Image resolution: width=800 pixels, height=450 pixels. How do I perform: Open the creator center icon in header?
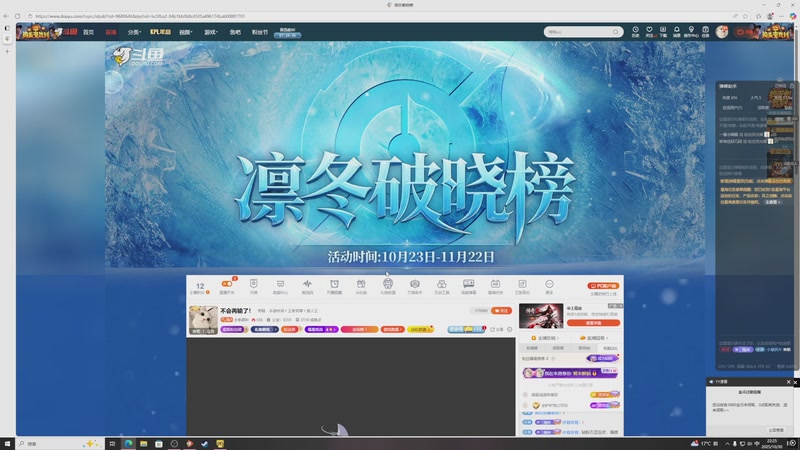pos(691,32)
